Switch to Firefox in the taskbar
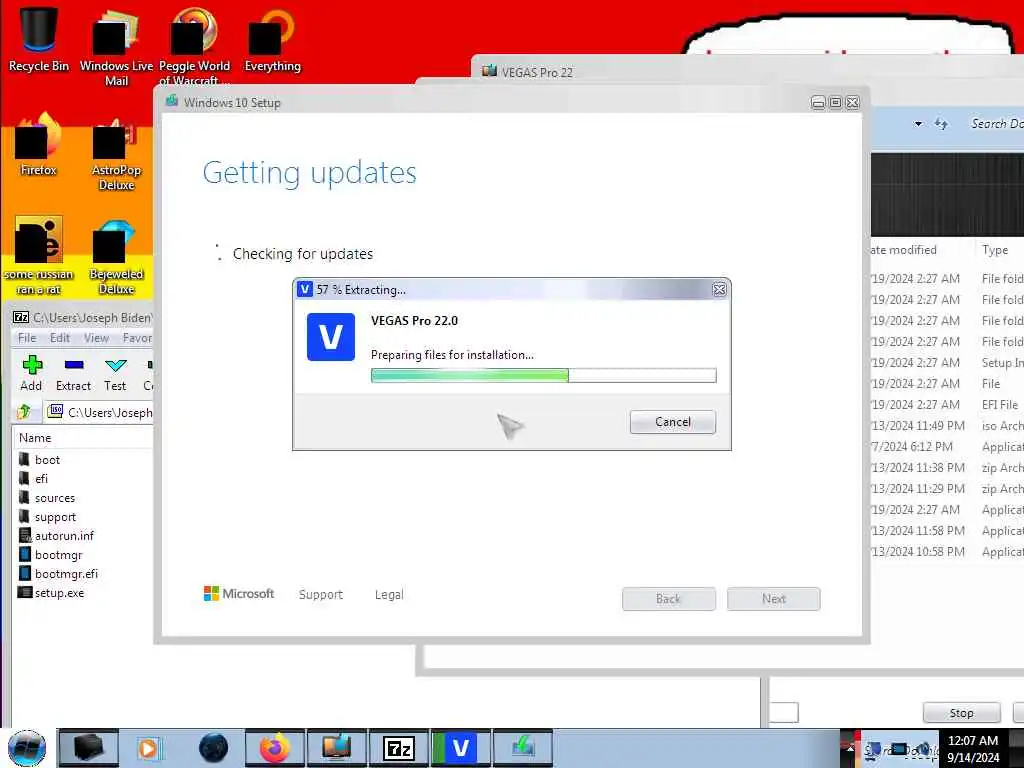This screenshot has width=1024, height=768. pyautogui.click(x=274, y=748)
